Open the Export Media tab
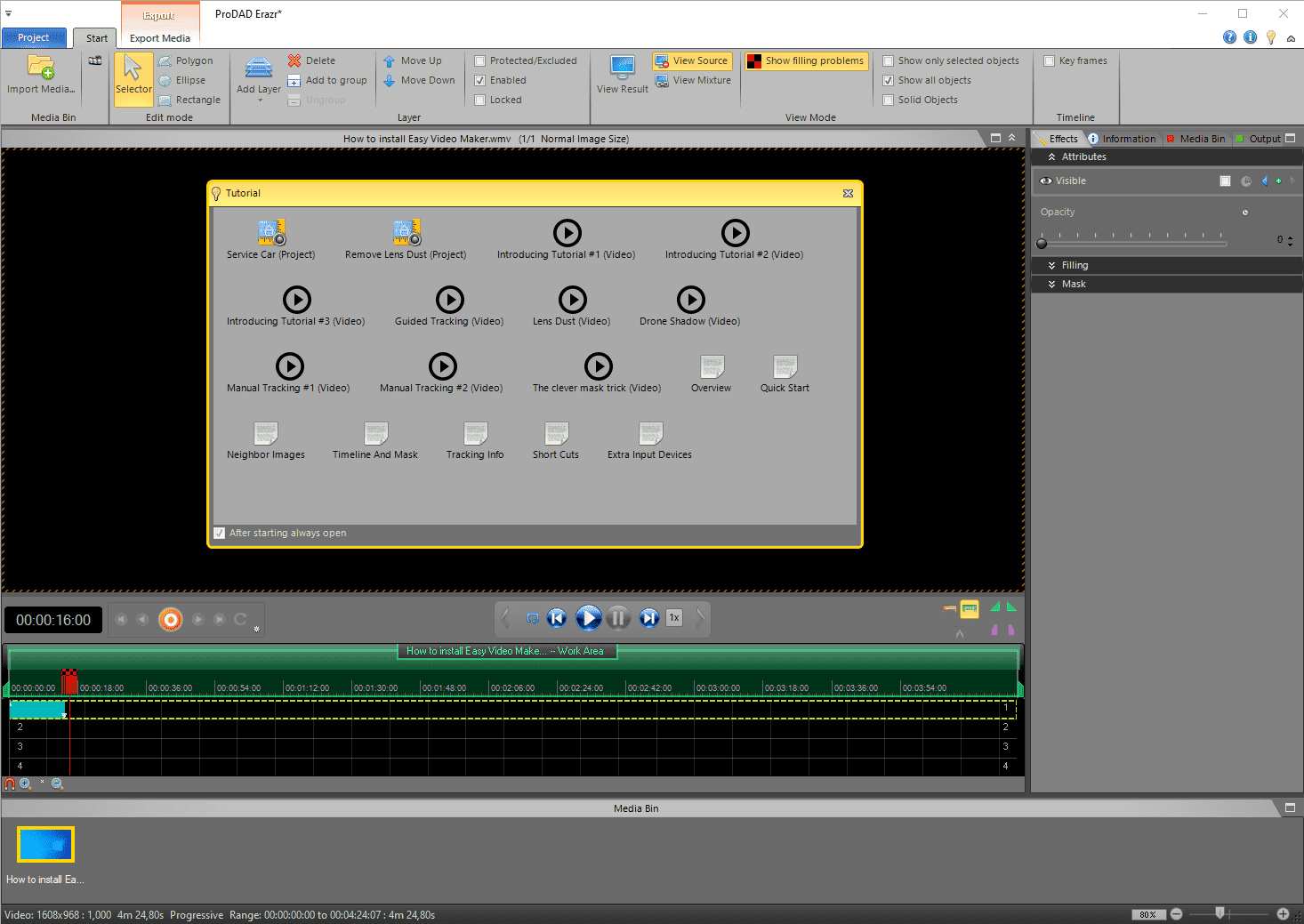The height and width of the screenshot is (924, 1304). 160,38
